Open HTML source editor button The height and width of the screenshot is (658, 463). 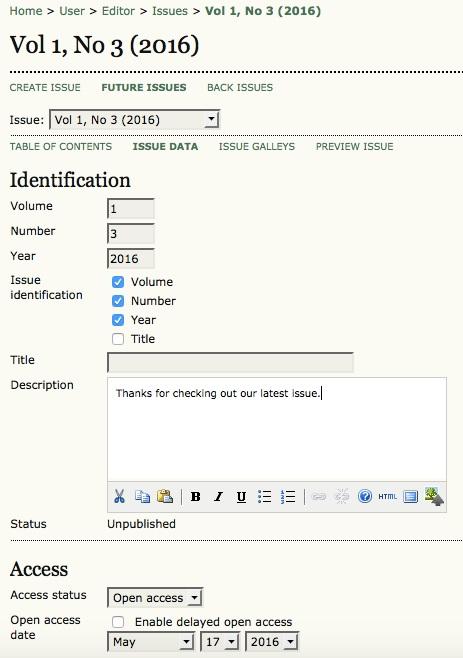[x=387, y=497]
